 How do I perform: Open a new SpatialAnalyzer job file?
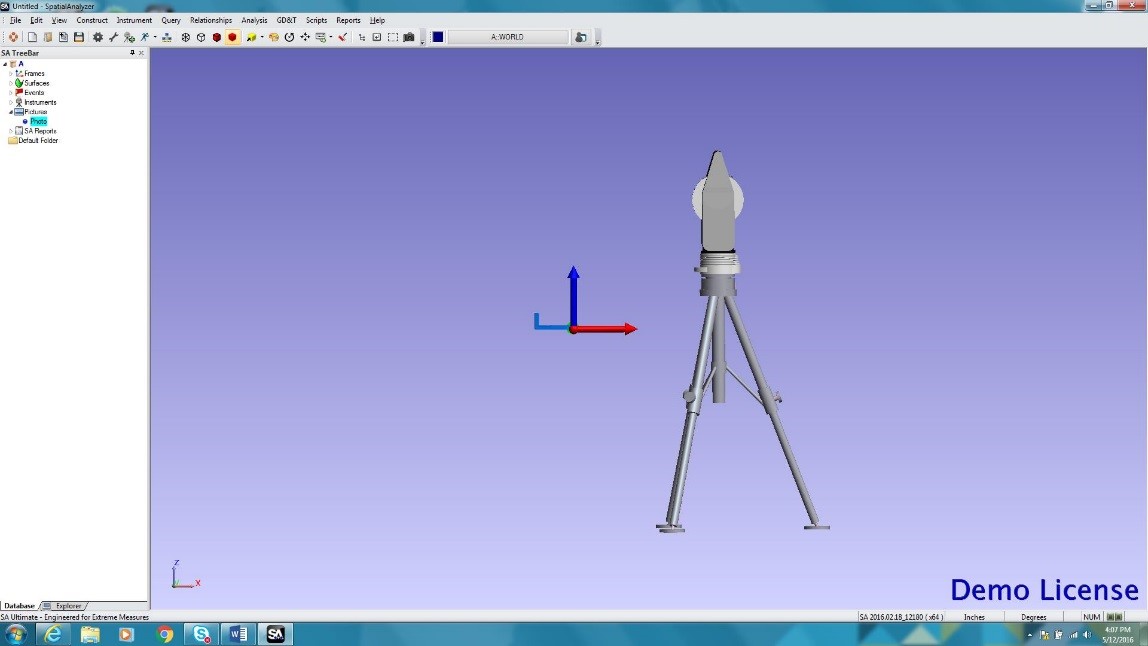click(x=33, y=37)
